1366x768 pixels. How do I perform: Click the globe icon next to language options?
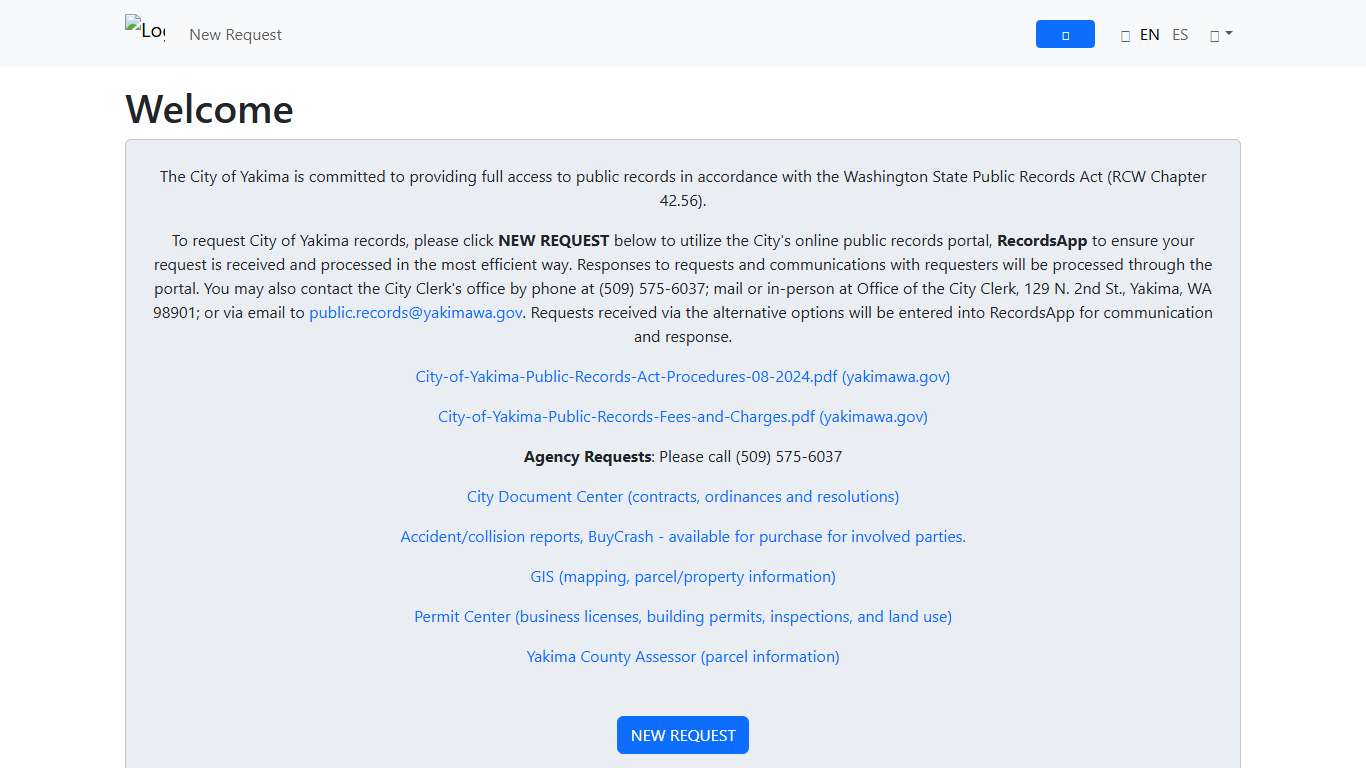[1124, 34]
